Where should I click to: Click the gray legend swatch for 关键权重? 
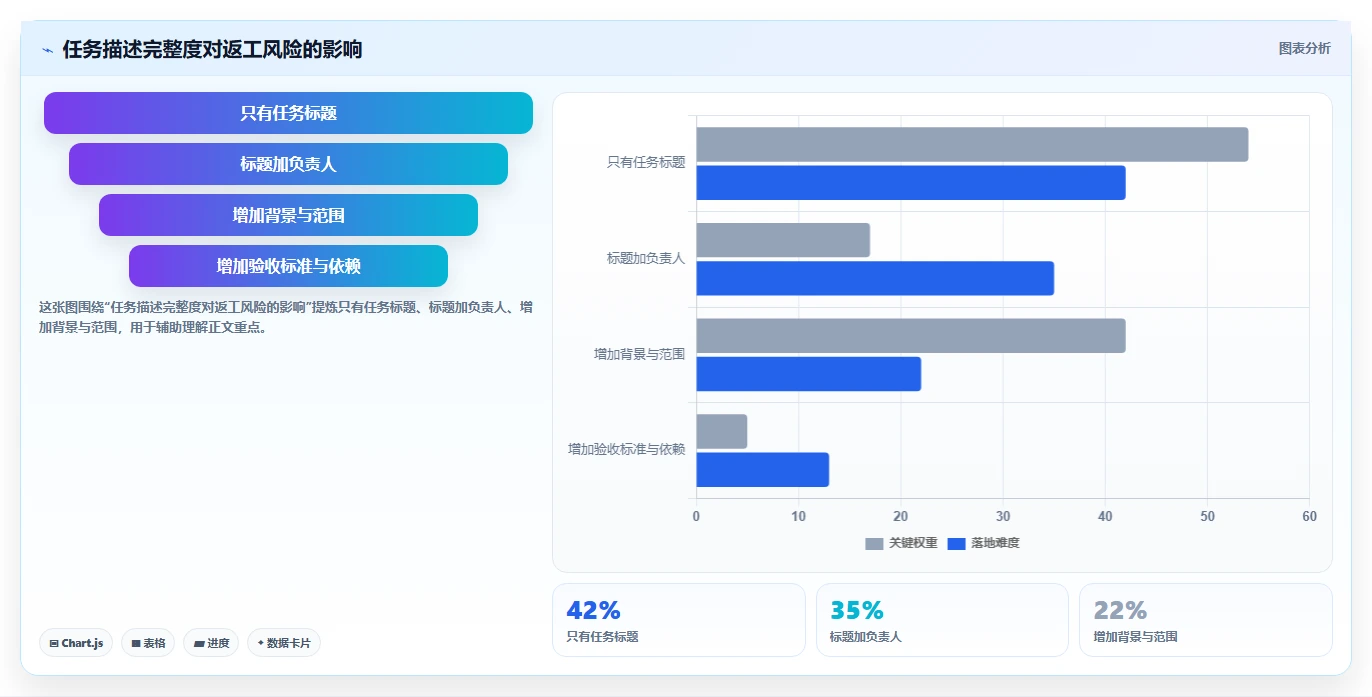[x=874, y=543]
